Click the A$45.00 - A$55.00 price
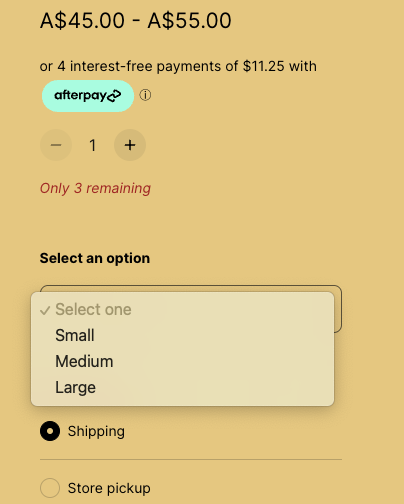The width and height of the screenshot is (404, 504). coord(136,20)
